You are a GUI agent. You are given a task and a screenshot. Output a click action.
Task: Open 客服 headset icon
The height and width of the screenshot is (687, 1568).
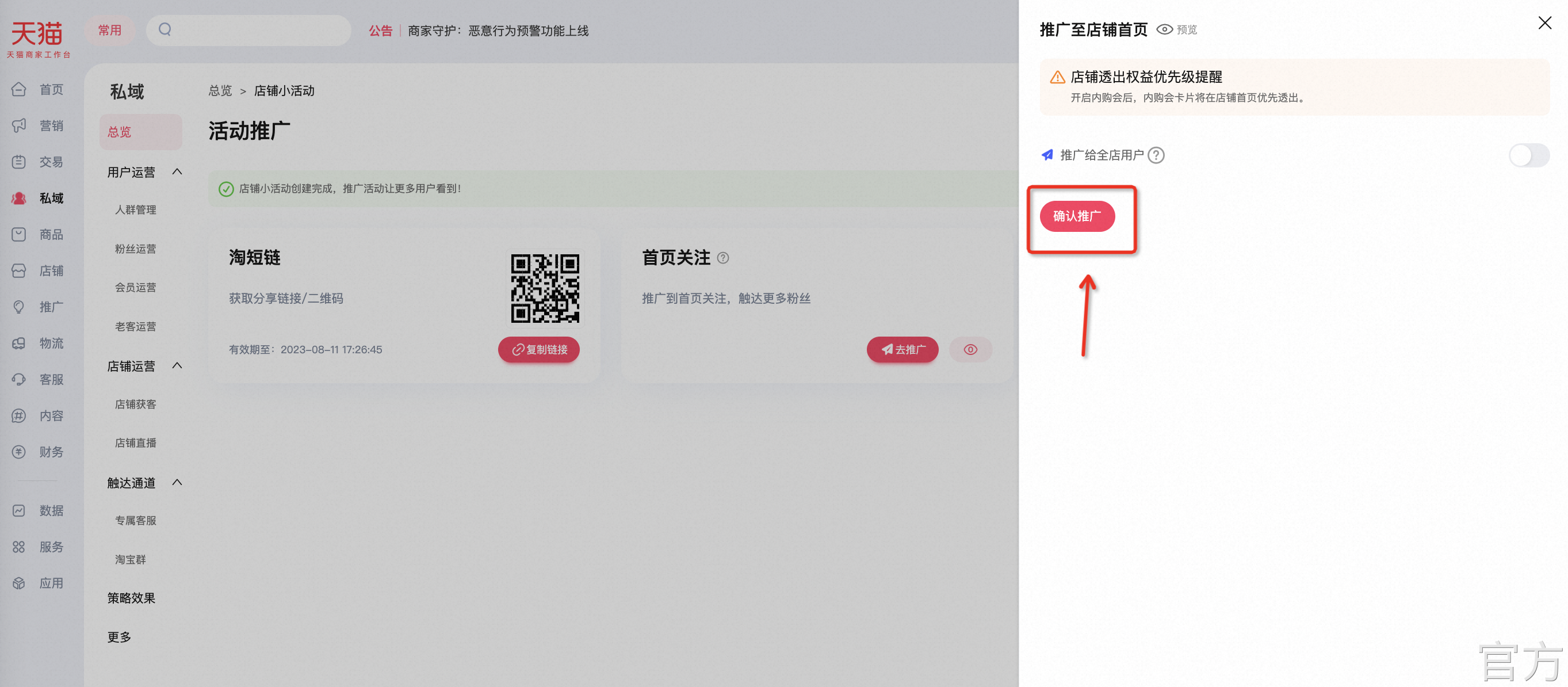coord(19,379)
